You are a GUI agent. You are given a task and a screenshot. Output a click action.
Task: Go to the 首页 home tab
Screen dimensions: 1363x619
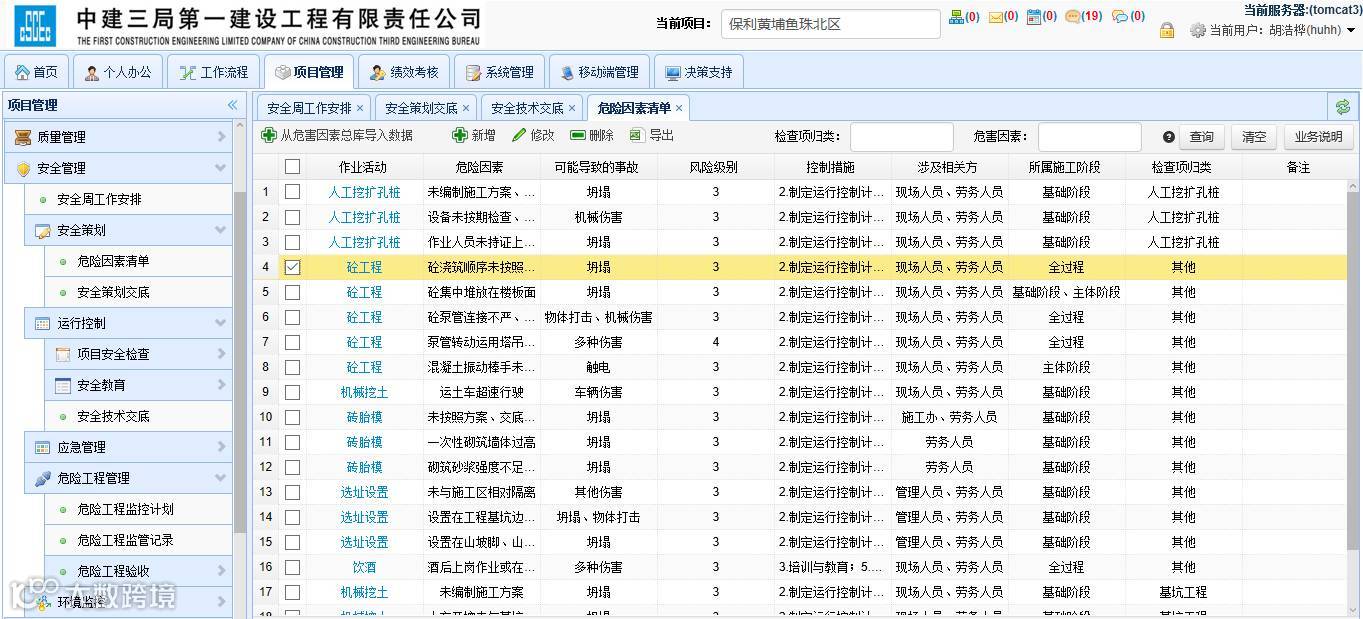(x=36, y=72)
